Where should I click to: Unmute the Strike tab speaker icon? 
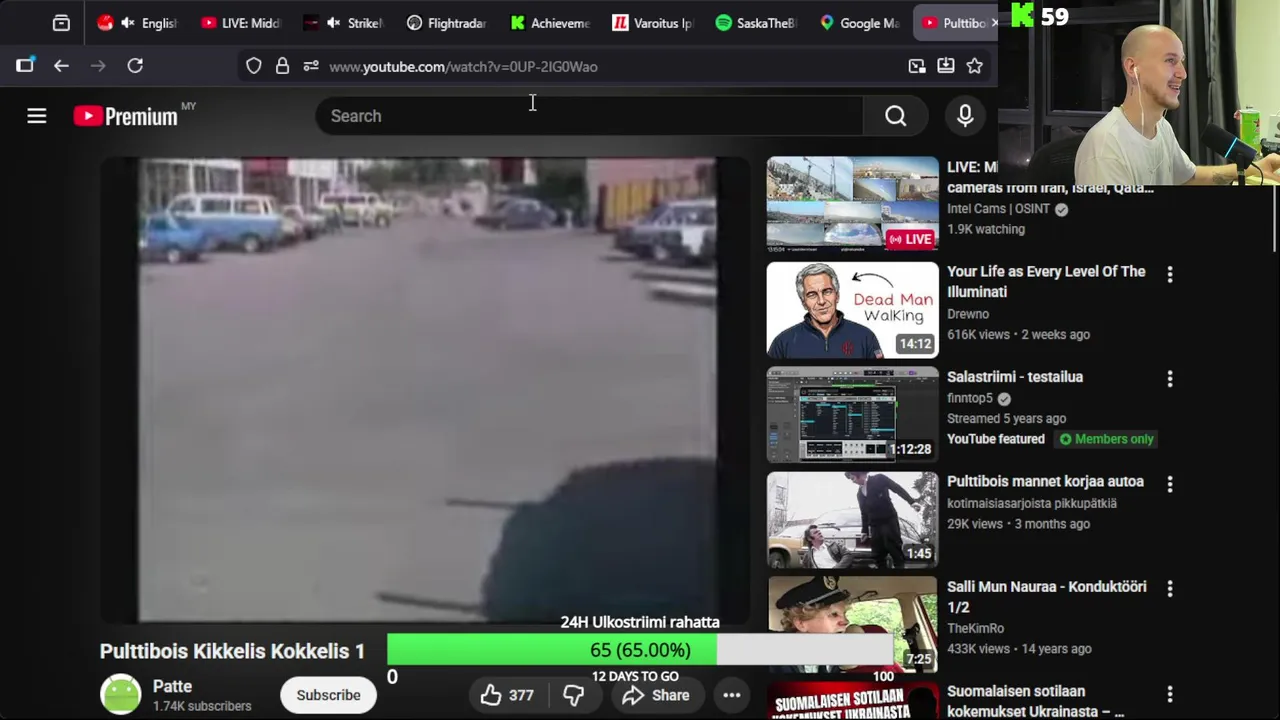[333, 23]
